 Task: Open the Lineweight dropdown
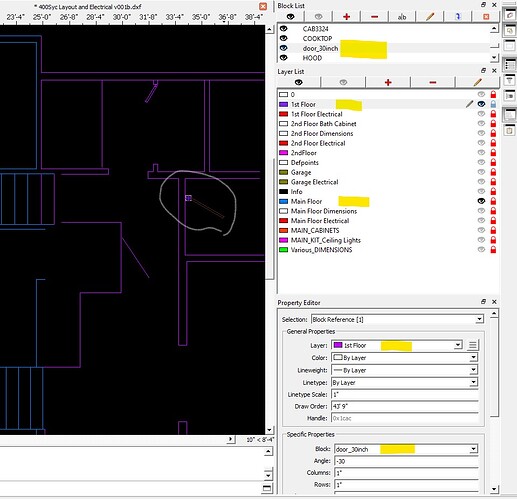tap(405, 370)
